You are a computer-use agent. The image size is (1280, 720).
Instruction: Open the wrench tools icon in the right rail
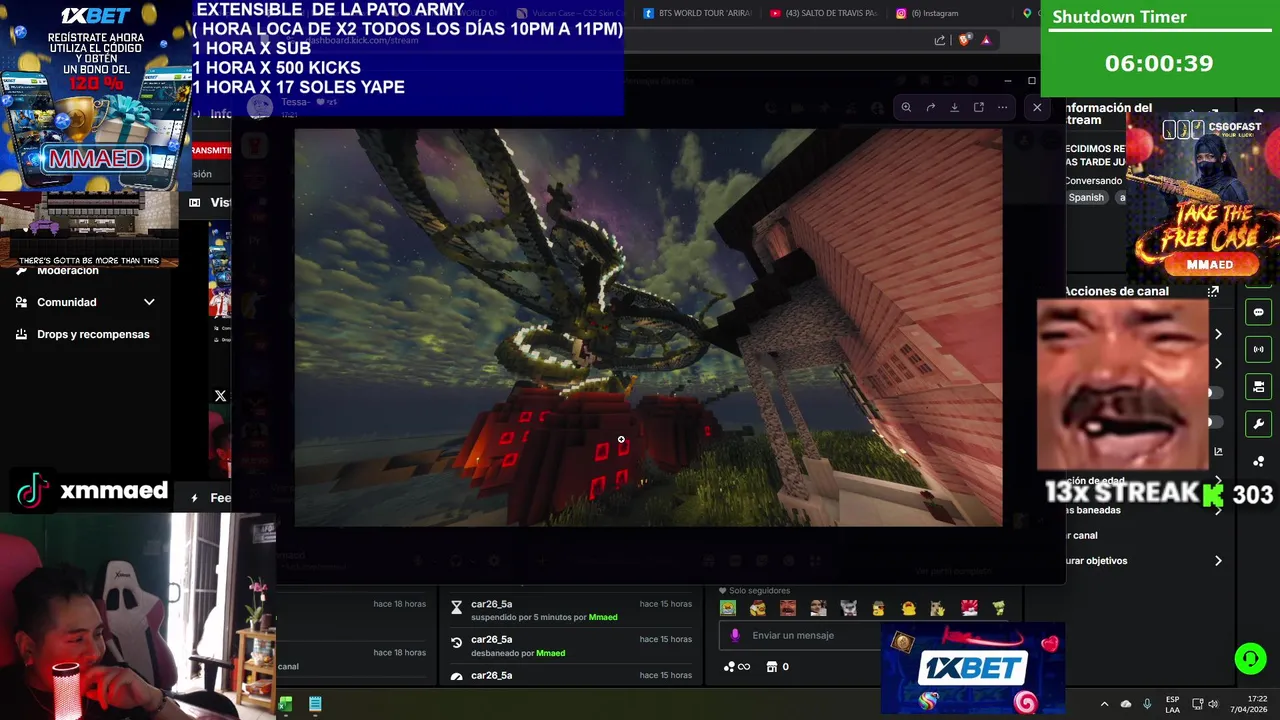pos(1259,424)
